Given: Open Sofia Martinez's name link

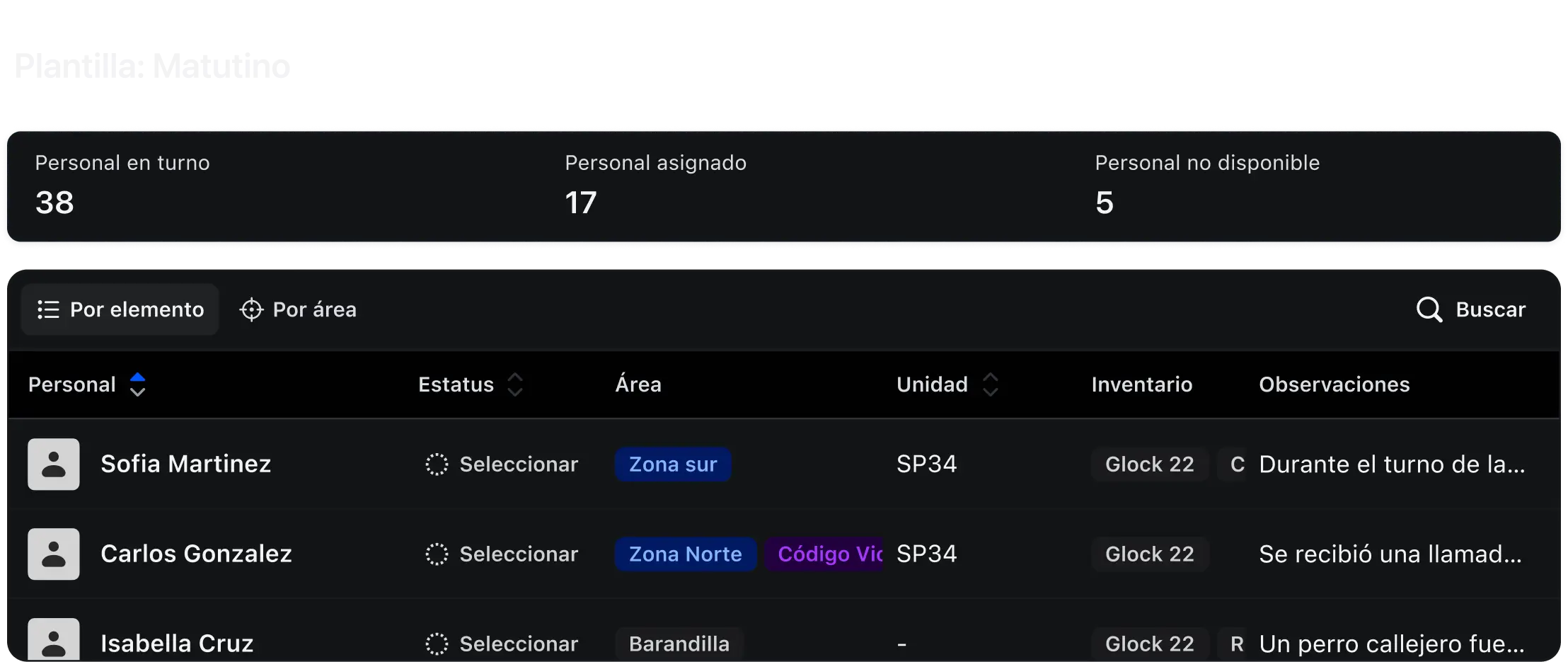Looking at the screenshot, I should (185, 464).
